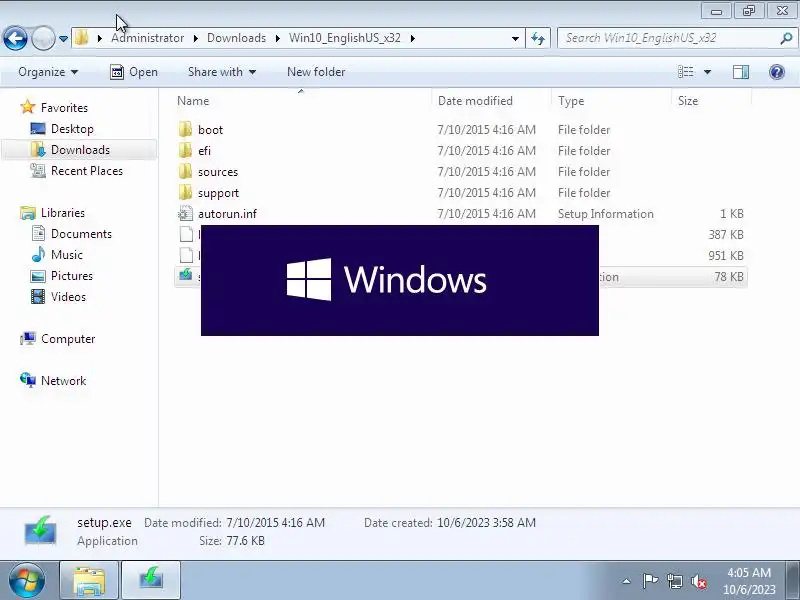Click the muted volume tray icon
Viewport: 800px width, 600px height.
click(x=698, y=581)
